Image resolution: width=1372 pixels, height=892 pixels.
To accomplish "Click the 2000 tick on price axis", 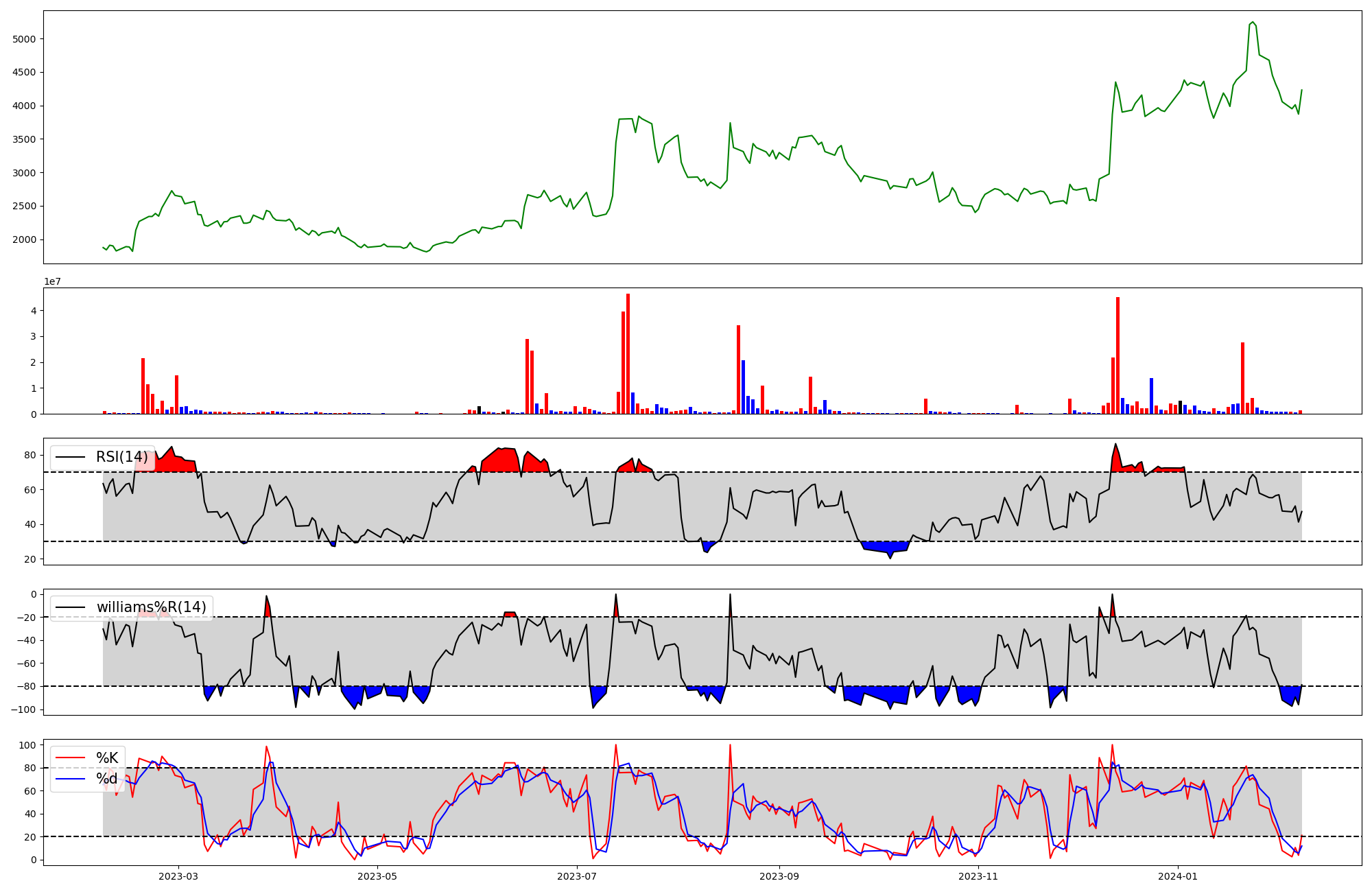I will (x=24, y=239).
